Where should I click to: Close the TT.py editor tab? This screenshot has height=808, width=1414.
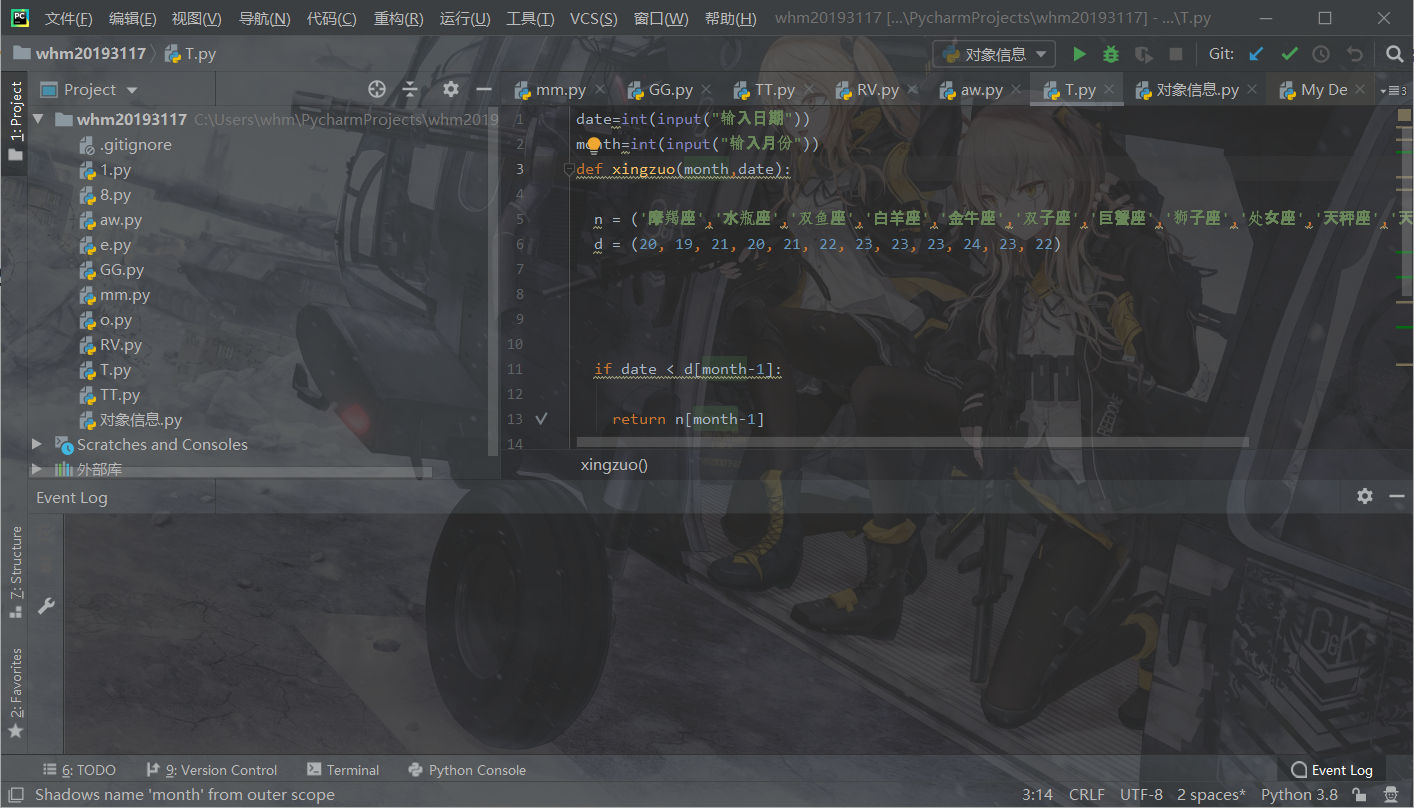[808, 90]
